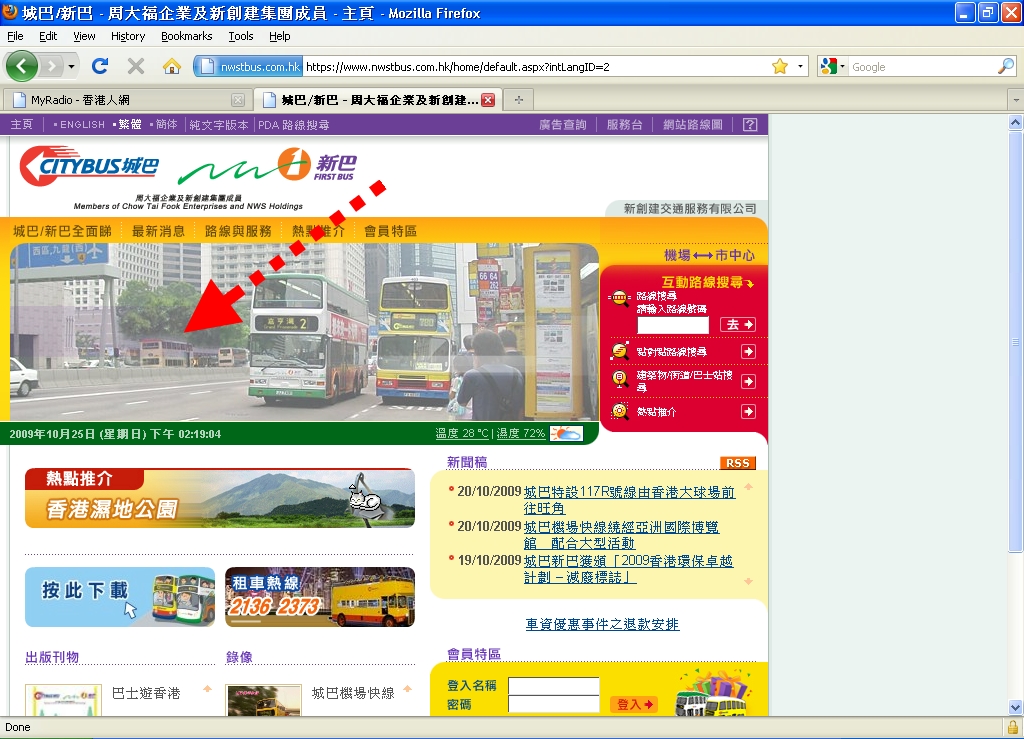
Task: Click the site identity icon in address bar
Action: point(249,67)
